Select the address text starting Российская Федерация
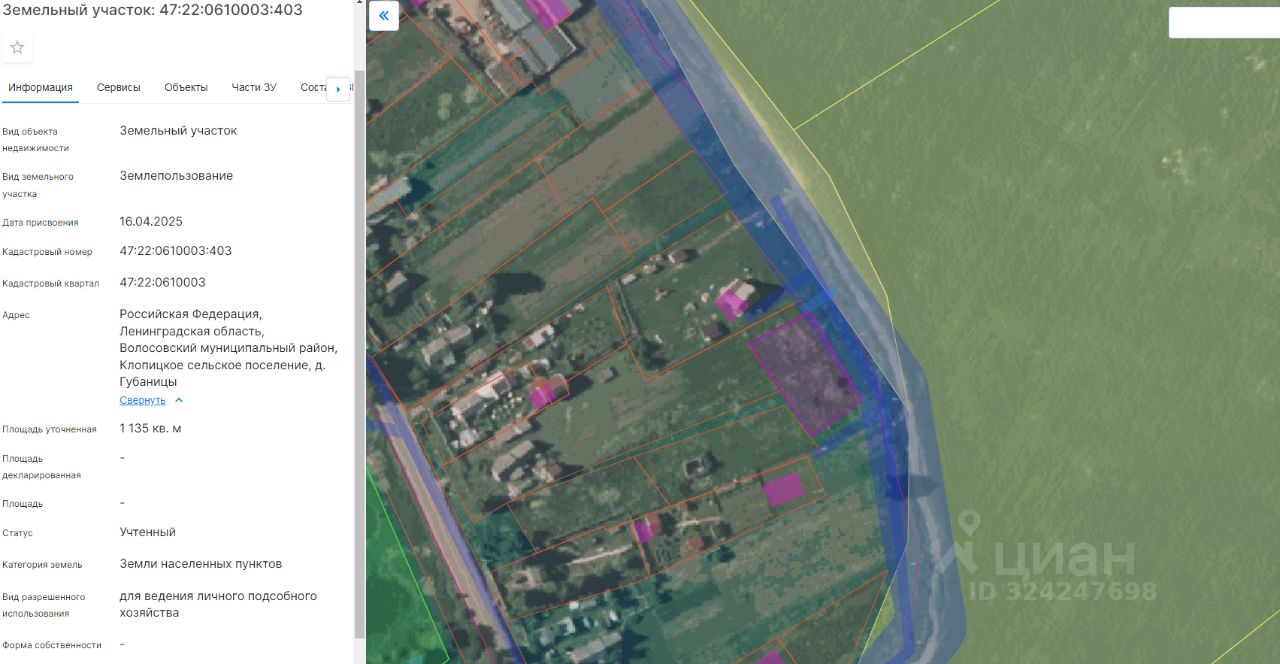Screen dimensions: 1280x664 (x=229, y=348)
